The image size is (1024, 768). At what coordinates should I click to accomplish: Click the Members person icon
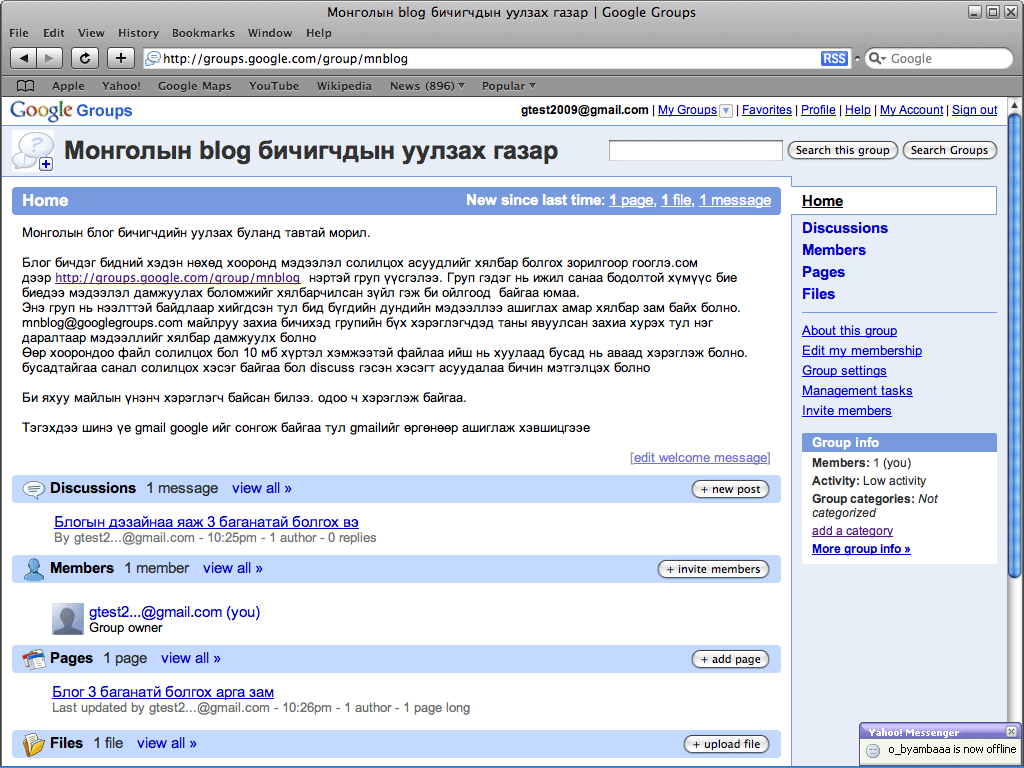33,569
